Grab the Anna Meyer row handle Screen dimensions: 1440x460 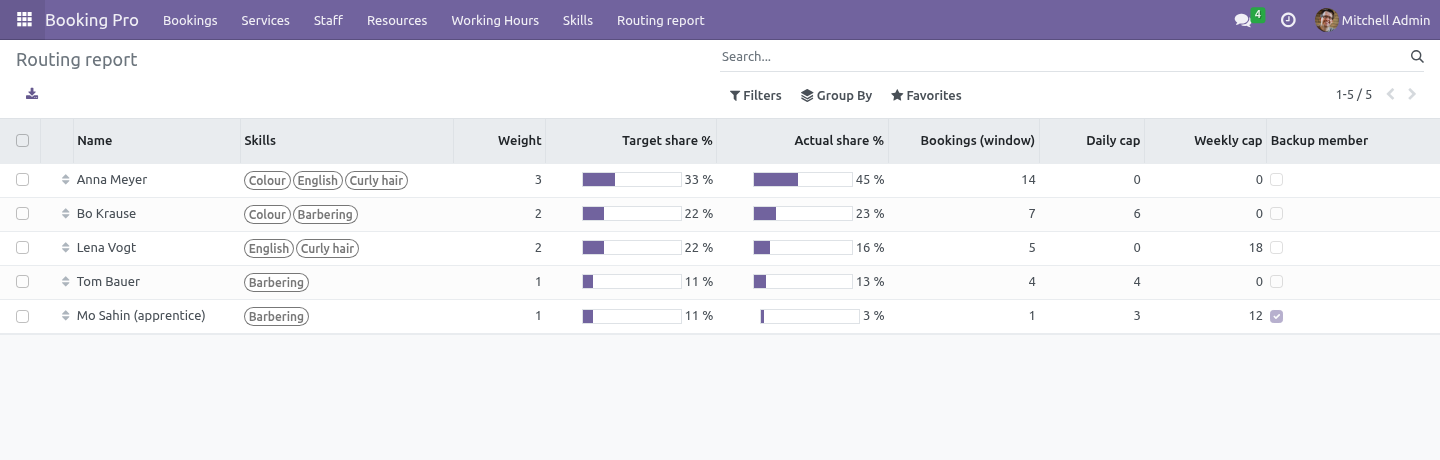coord(65,180)
